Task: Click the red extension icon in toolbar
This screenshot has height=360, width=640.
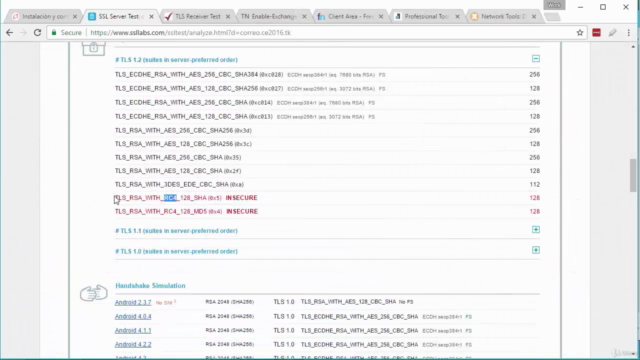Action: pyautogui.click(x=596, y=33)
